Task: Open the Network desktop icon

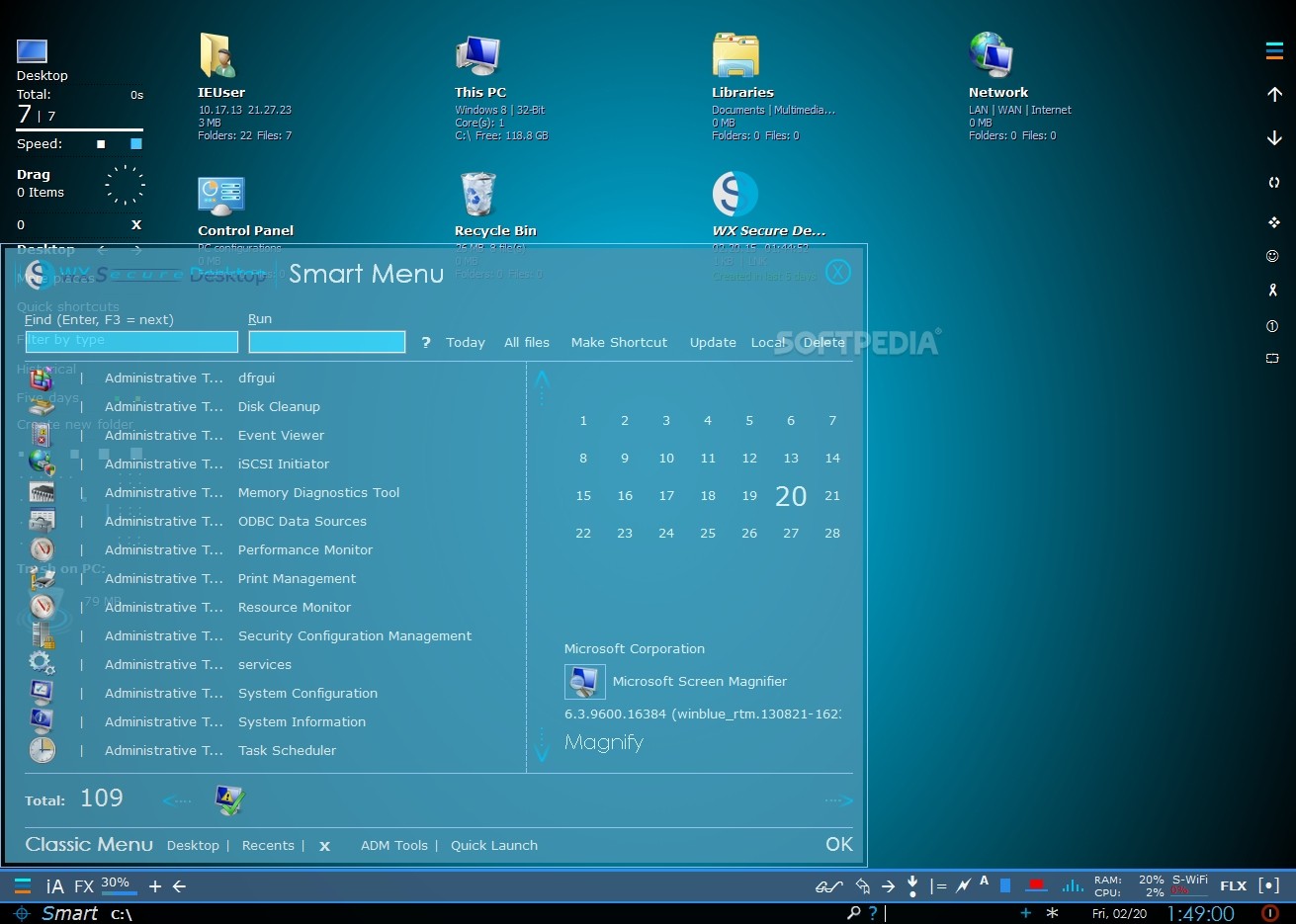Action: click(991, 55)
